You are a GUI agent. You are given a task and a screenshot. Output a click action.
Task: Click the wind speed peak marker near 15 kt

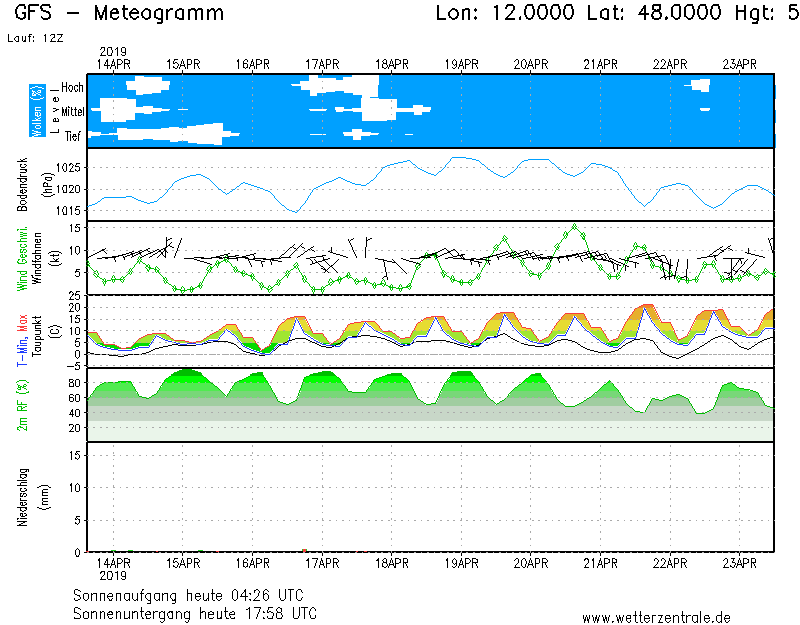575,227
